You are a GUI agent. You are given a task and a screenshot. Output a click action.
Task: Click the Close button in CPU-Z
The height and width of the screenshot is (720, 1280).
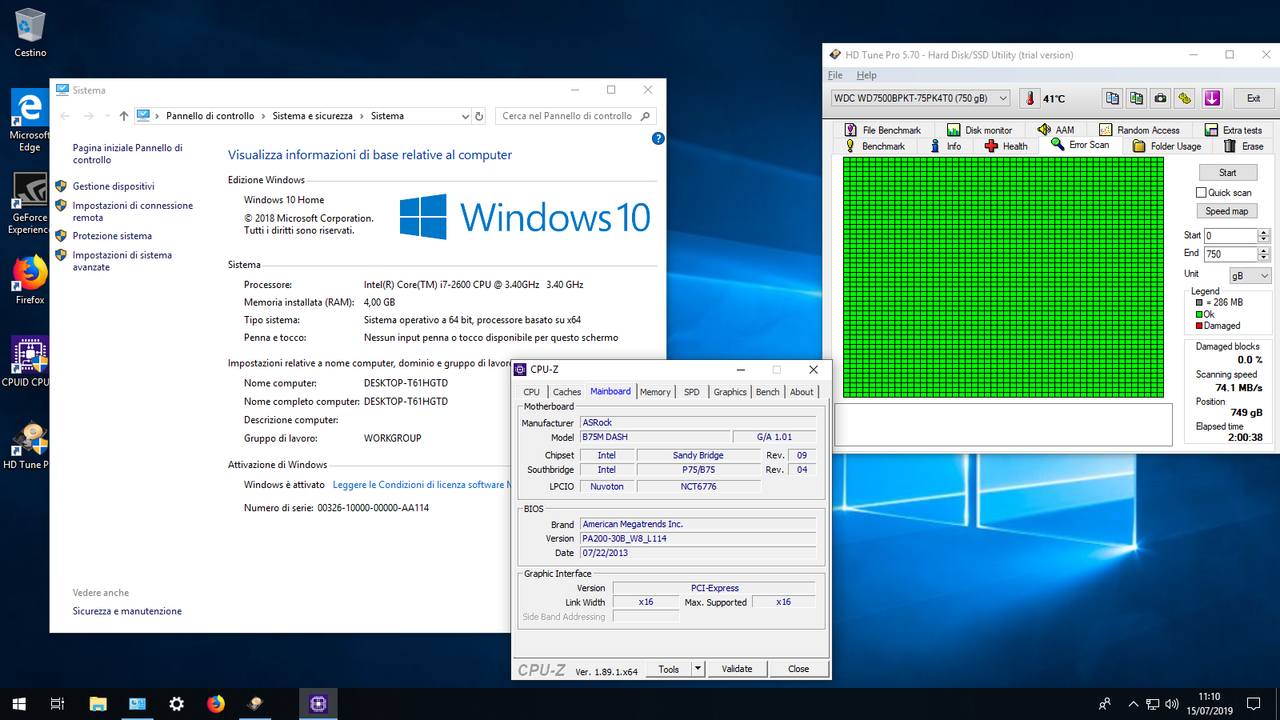(x=798, y=669)
